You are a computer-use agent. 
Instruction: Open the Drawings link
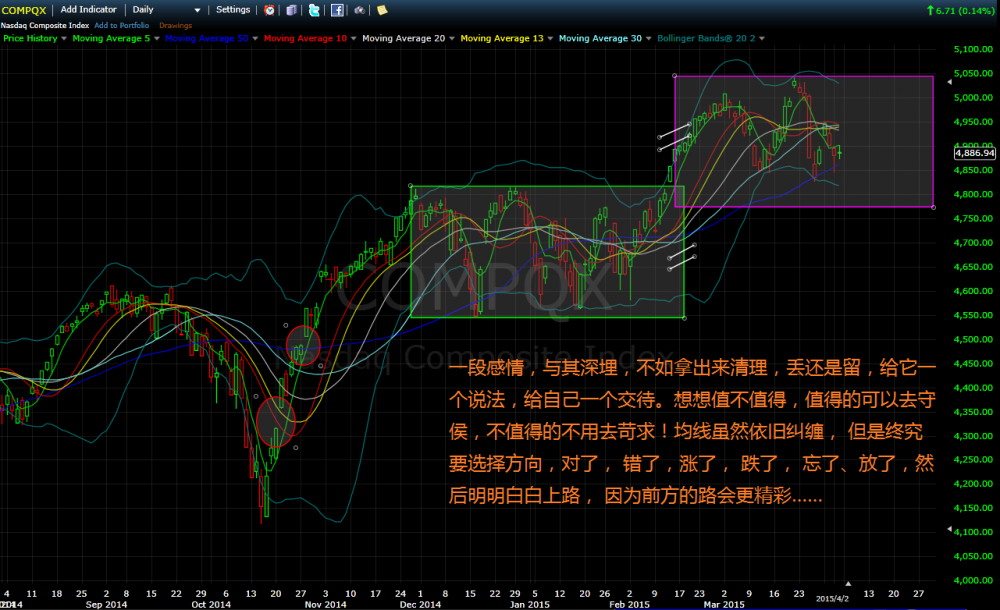(175, 26)
